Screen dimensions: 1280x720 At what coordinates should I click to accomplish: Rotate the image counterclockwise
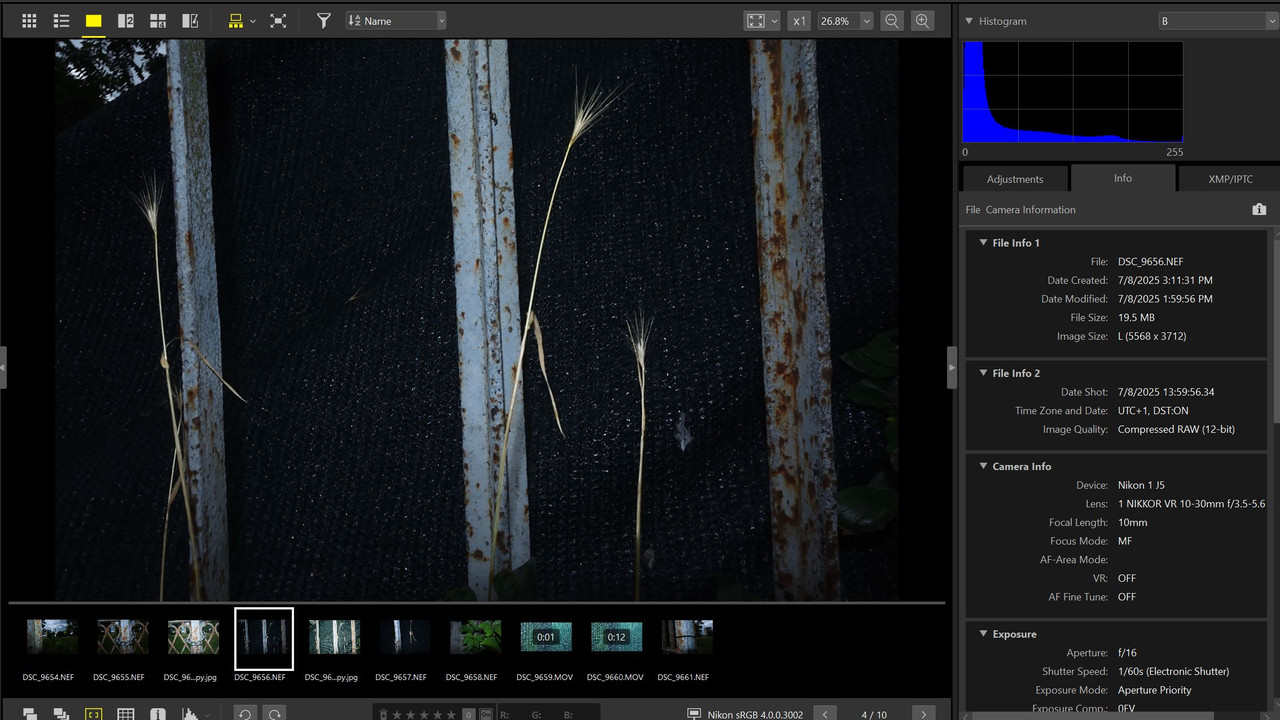pos(245,714)
